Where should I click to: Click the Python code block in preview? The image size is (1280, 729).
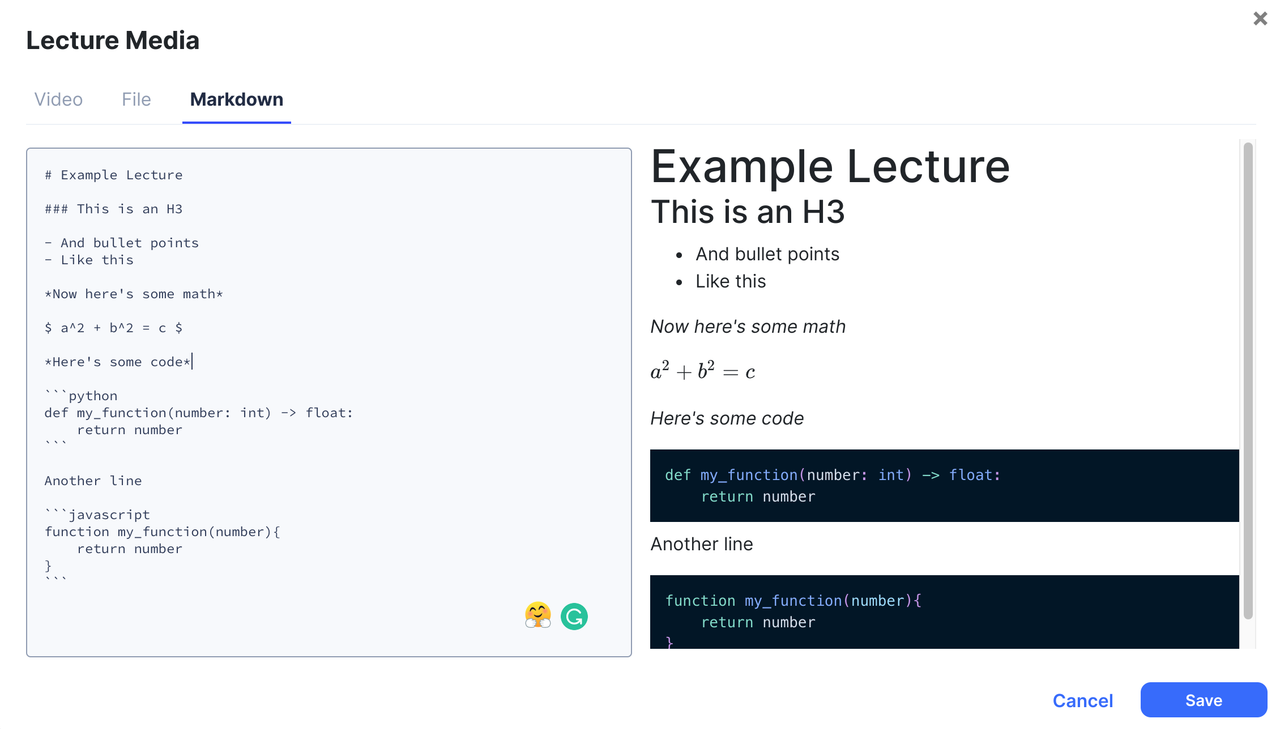[x=944, y=485]
